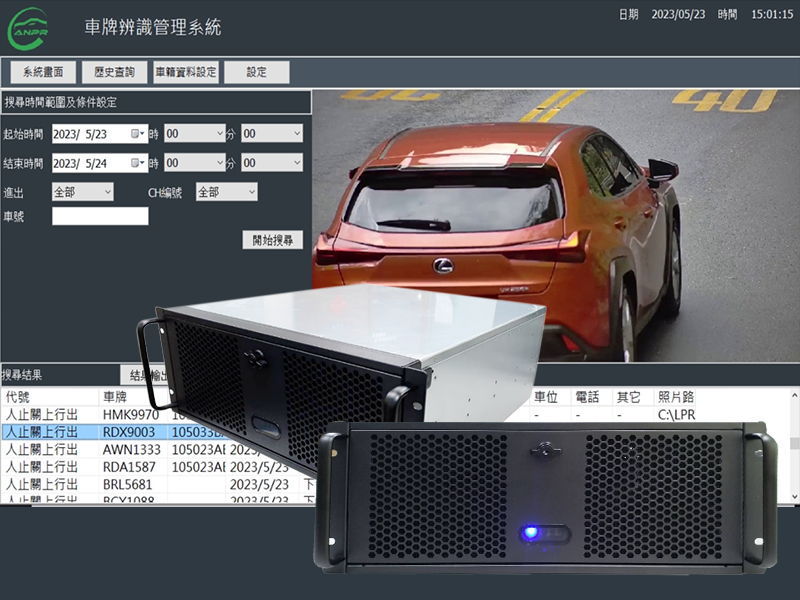Click the 車牌 column header

(x=118, y=397)
